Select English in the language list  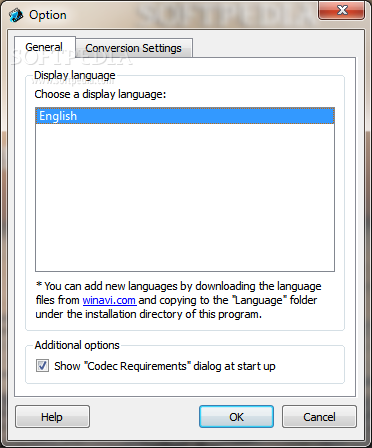pyautogui.click(x=185, y=116)
